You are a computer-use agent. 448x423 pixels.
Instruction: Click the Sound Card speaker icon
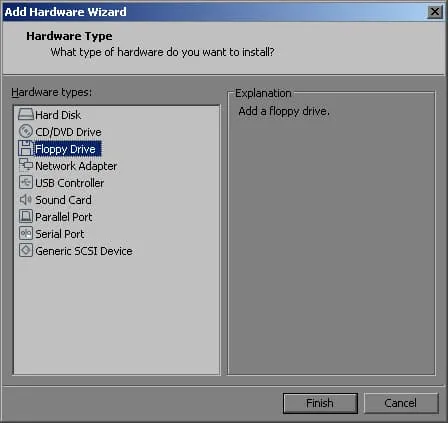pos(26,199)
